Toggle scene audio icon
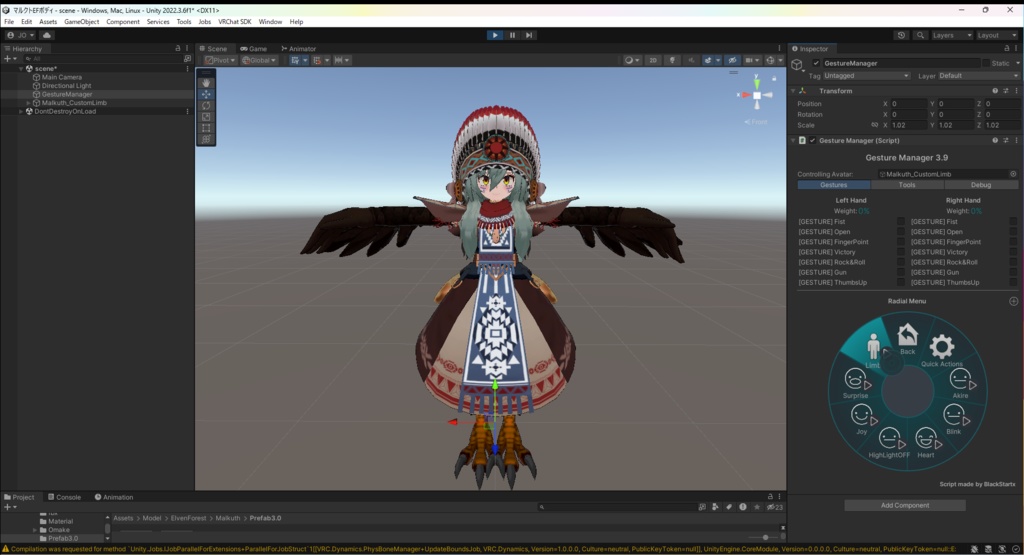 tap(691, 60)
